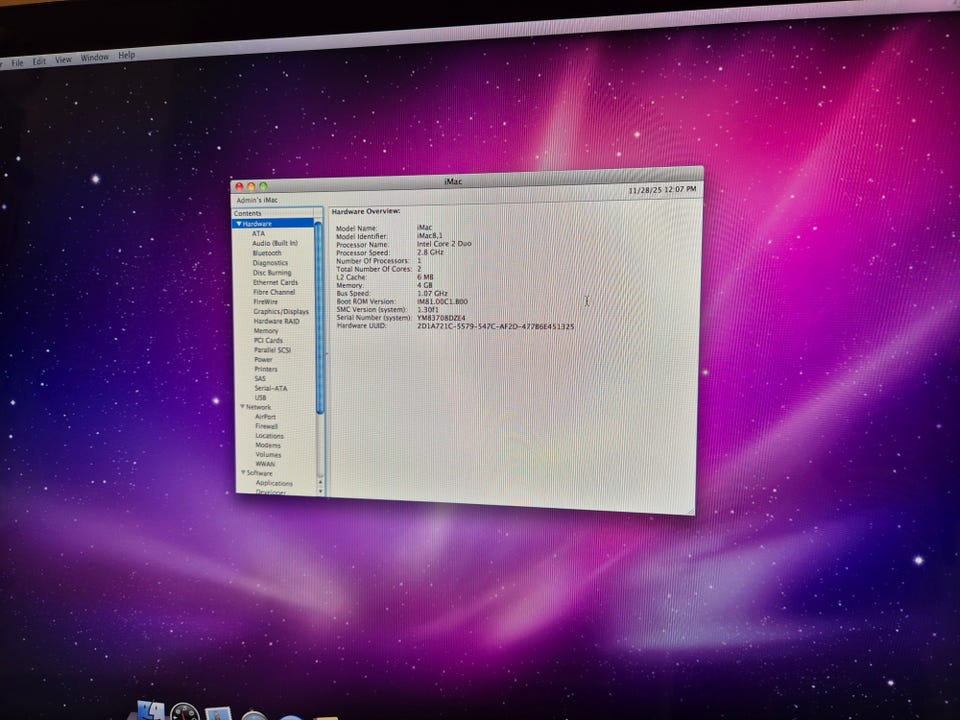Screen dimensions: 960x720
Task: Click the Model Identifier value iMac8,1
Action: pyautogui.click(x=429, y=236)
